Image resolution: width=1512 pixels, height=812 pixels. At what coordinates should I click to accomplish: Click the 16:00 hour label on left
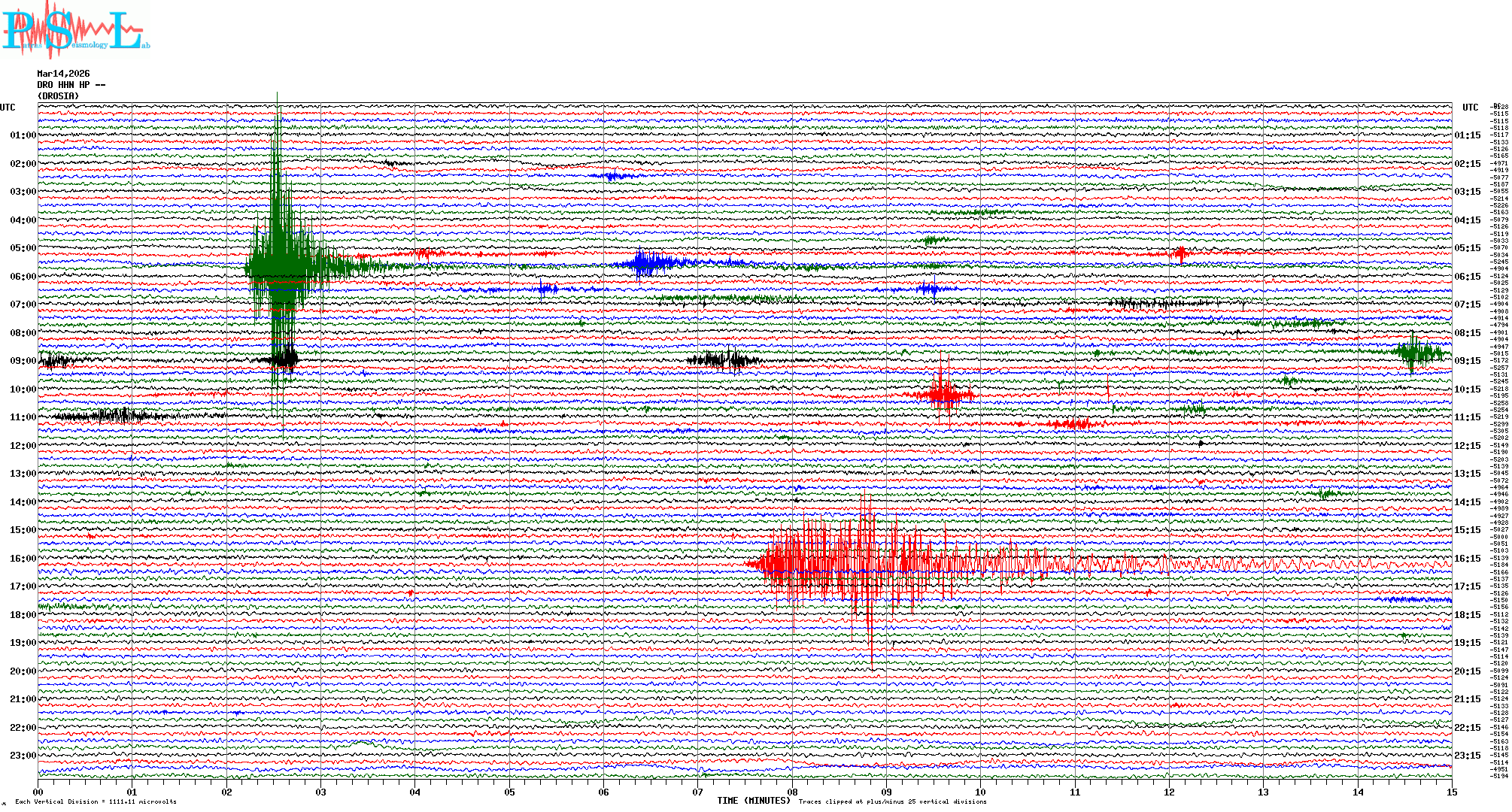[23, 559]
